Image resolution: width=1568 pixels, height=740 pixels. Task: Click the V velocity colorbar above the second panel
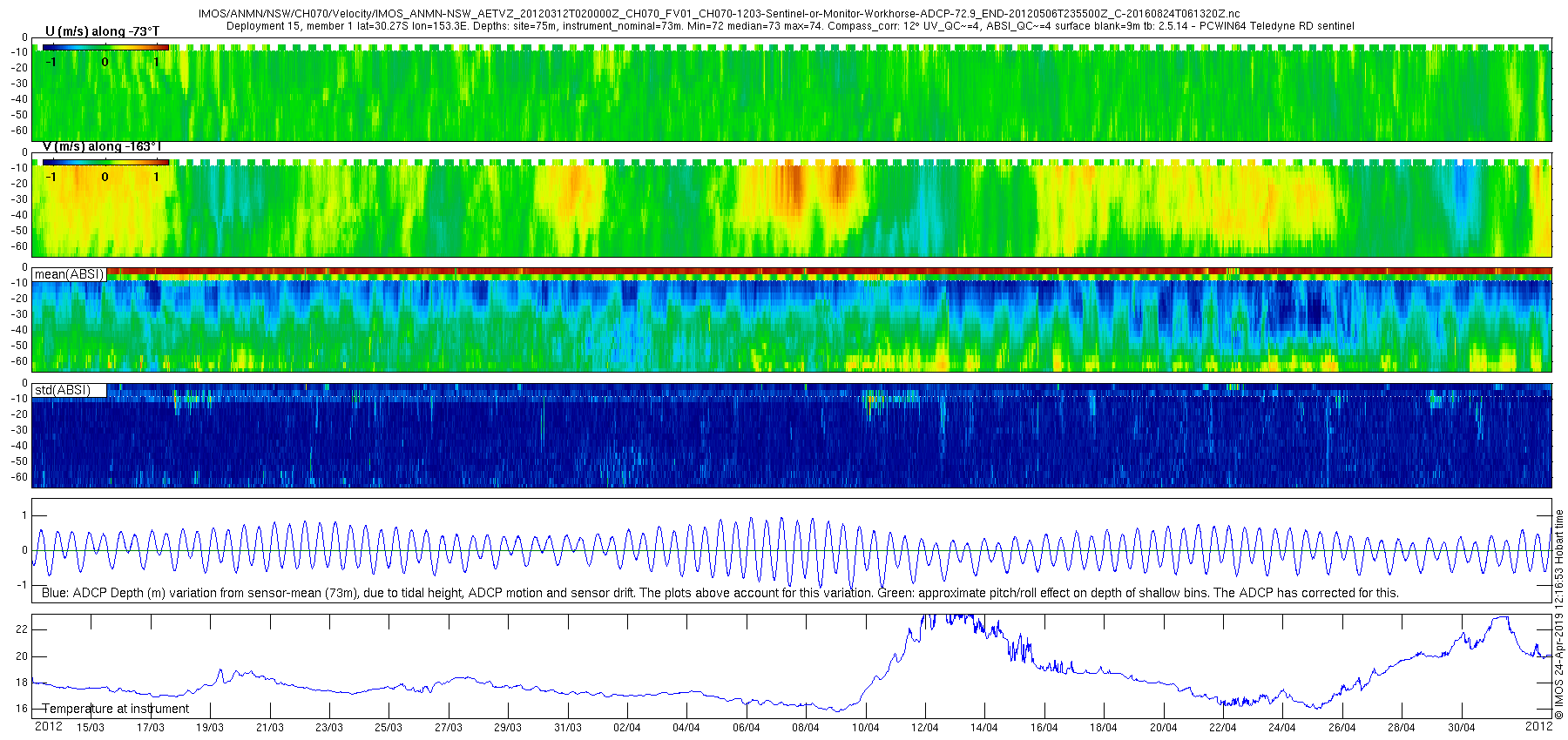pyautogui.click(x=105, y=162)
